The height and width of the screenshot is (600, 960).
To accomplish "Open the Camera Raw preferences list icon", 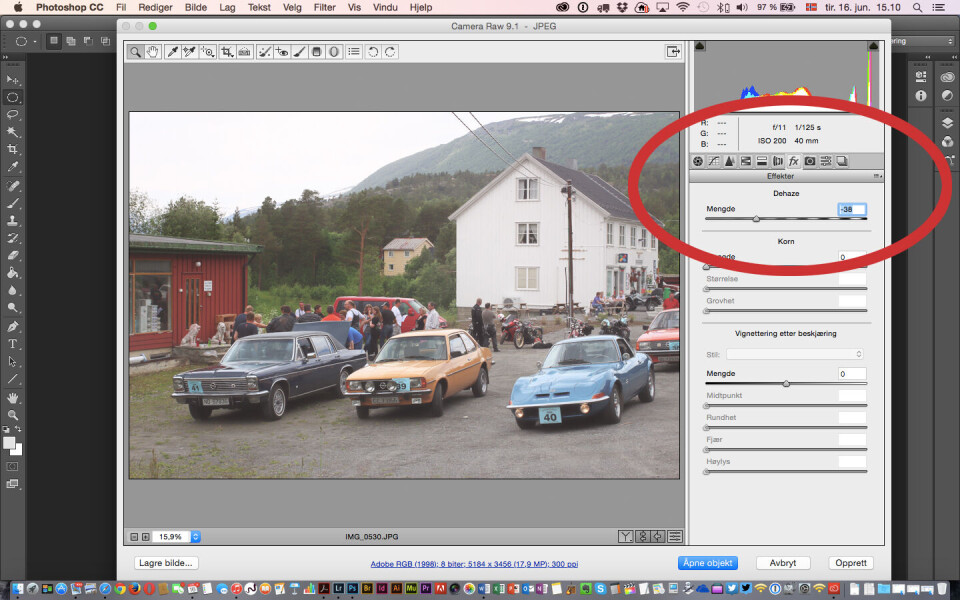I will pos(354,52).
